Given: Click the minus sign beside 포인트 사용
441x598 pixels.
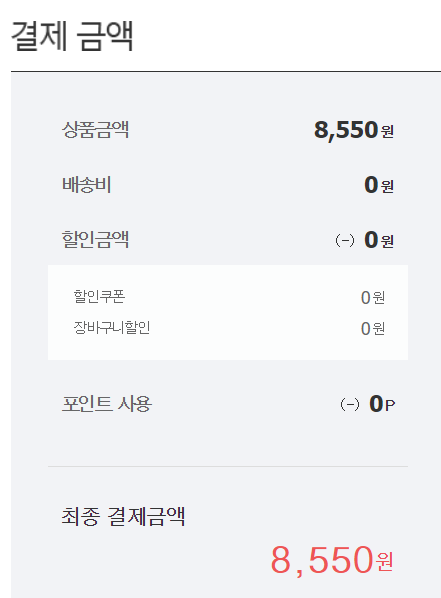Looking at the screenshot, I should (350, 404).
